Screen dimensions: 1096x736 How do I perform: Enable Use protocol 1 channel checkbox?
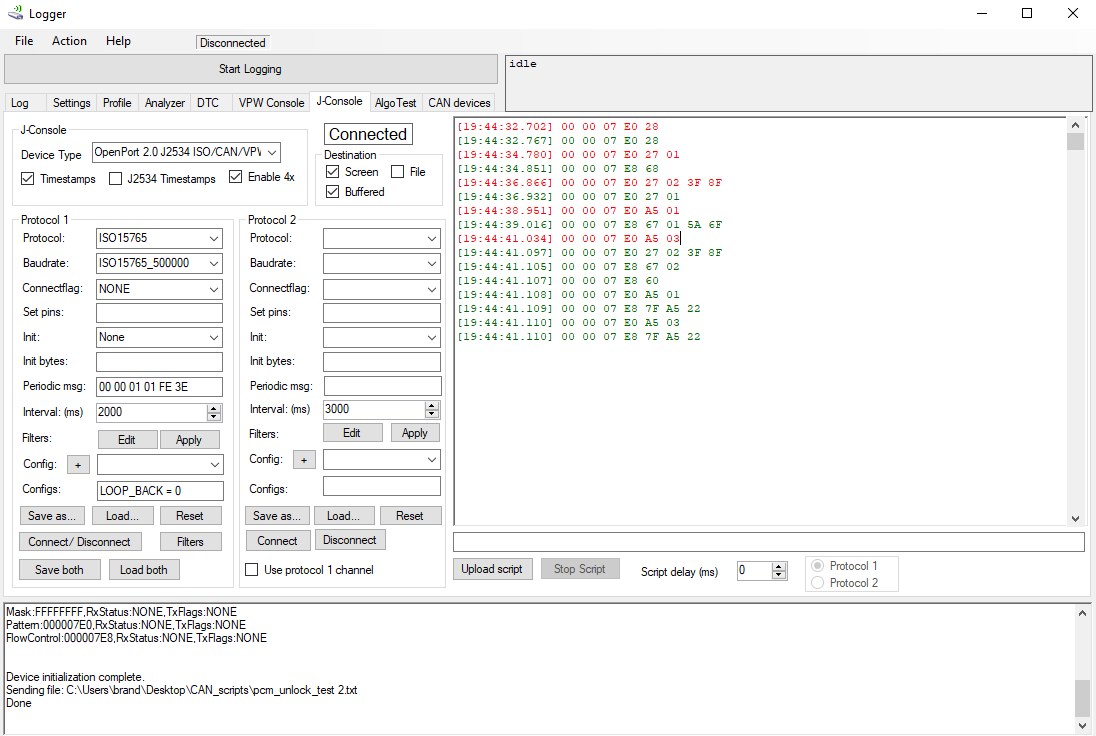coord(252,570)
